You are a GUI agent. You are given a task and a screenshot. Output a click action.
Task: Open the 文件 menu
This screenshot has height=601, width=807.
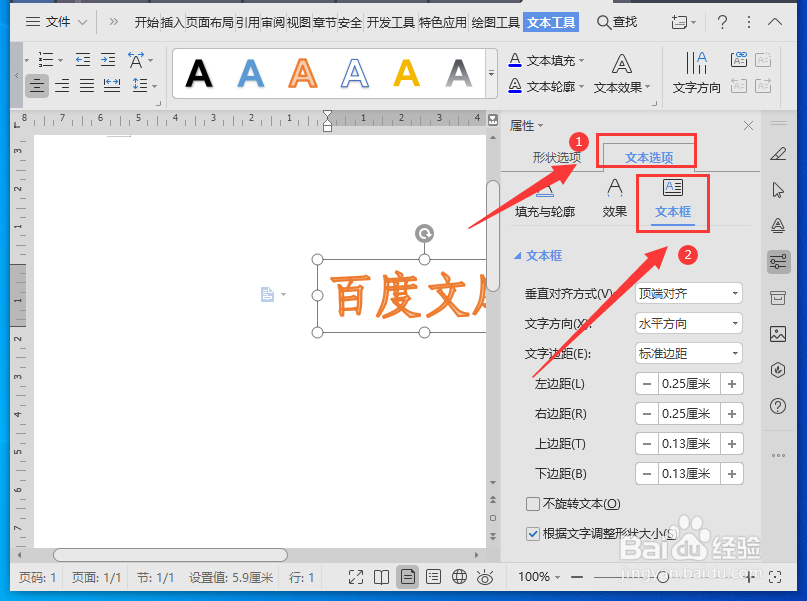pos(56,22)
